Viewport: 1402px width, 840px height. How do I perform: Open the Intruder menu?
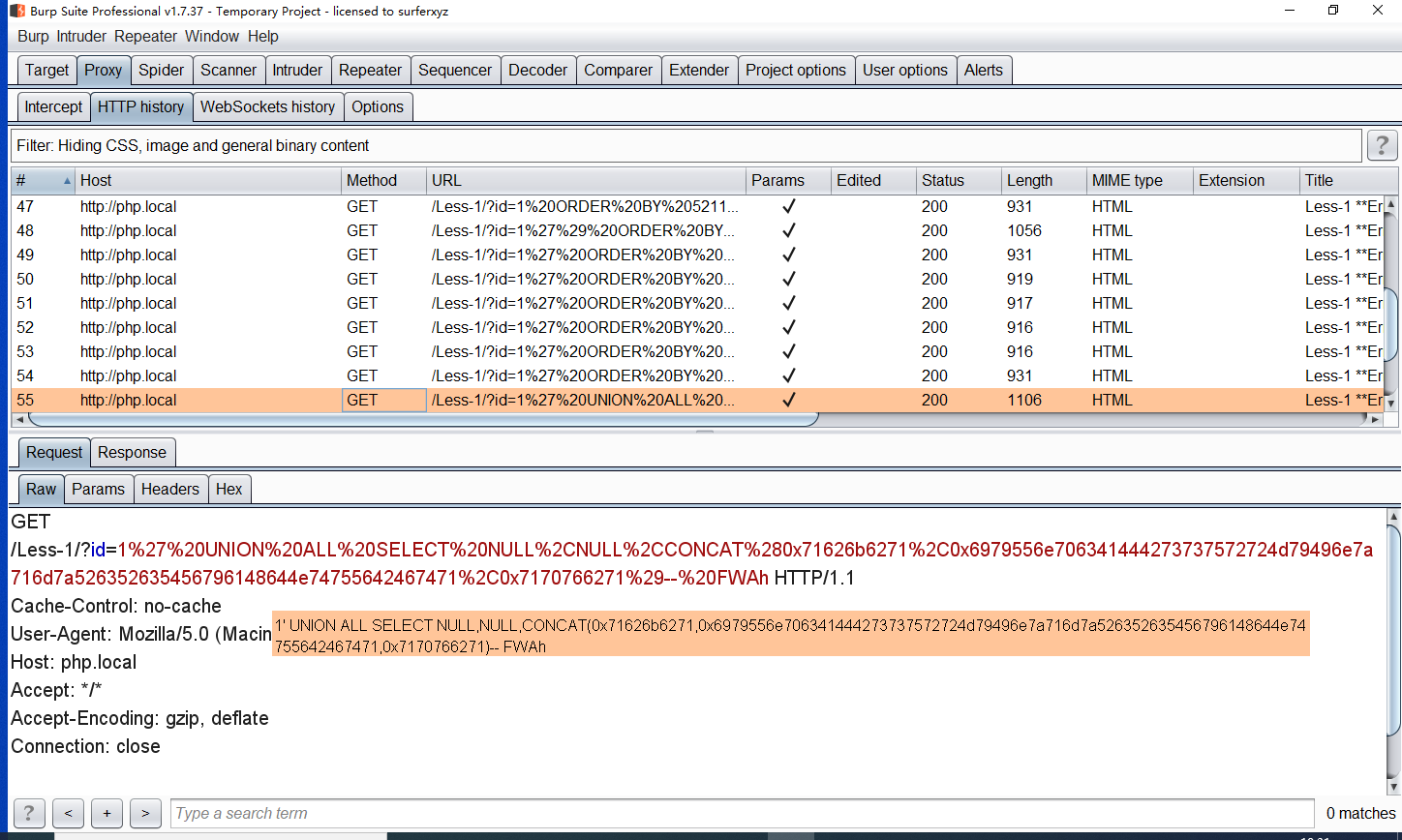(x=82, y=36)
